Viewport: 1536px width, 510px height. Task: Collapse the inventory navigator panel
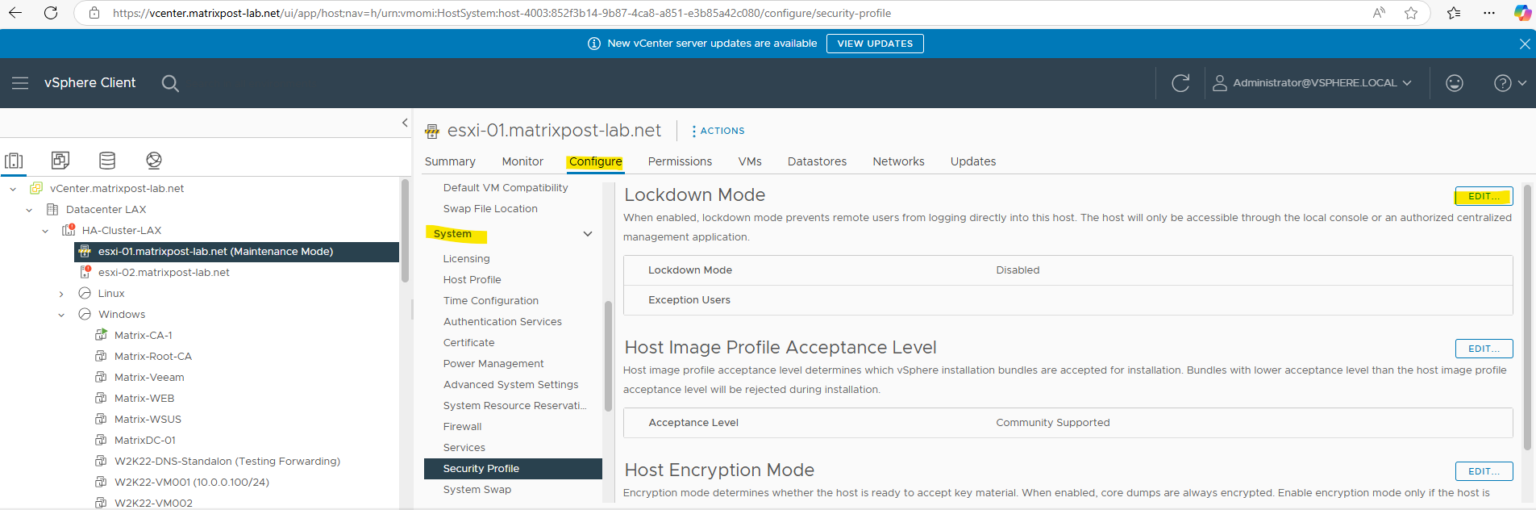(404, 122)
